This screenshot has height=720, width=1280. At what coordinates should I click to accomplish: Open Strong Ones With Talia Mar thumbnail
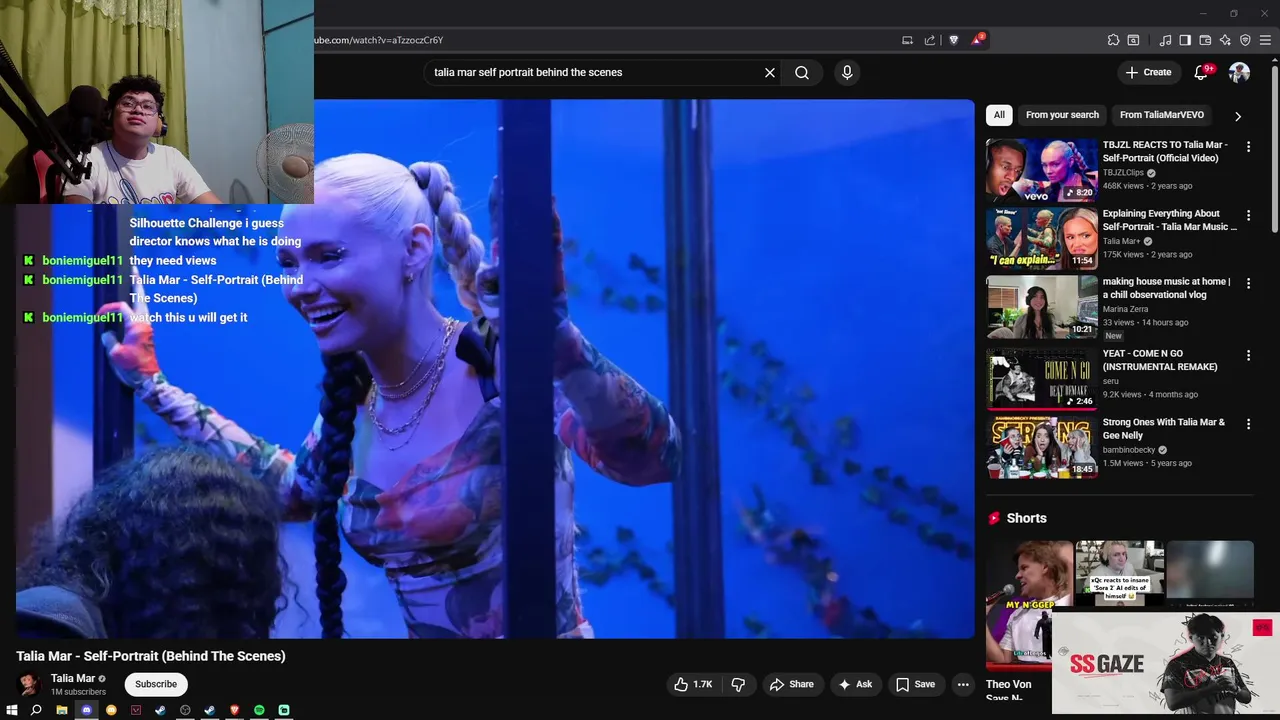1042,447
